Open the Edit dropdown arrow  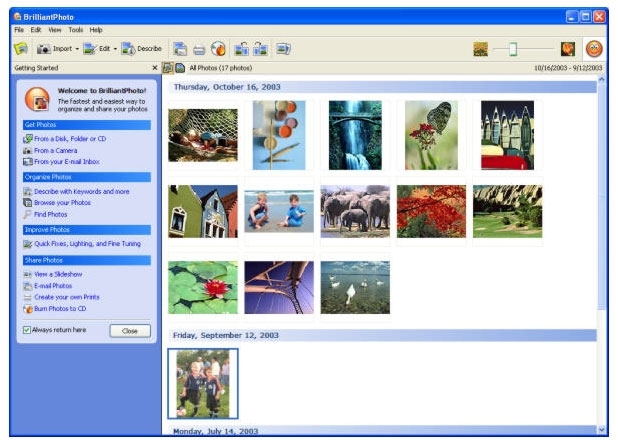115,49
